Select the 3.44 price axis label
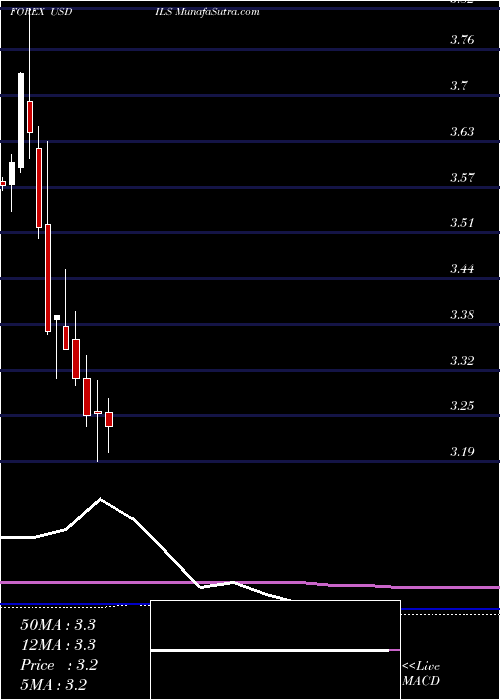 pyautogui.click(x=462, y=269)
